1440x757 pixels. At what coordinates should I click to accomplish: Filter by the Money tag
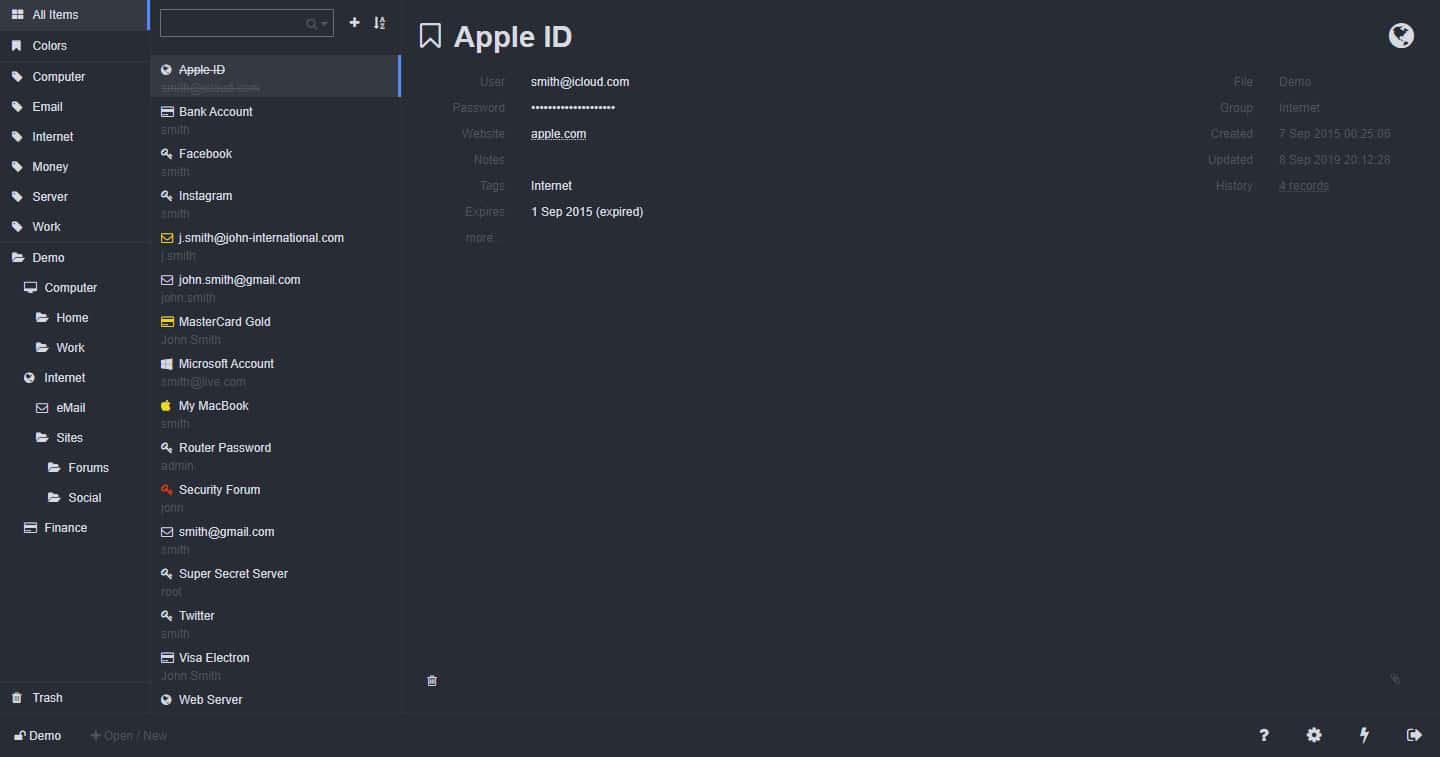75,167
